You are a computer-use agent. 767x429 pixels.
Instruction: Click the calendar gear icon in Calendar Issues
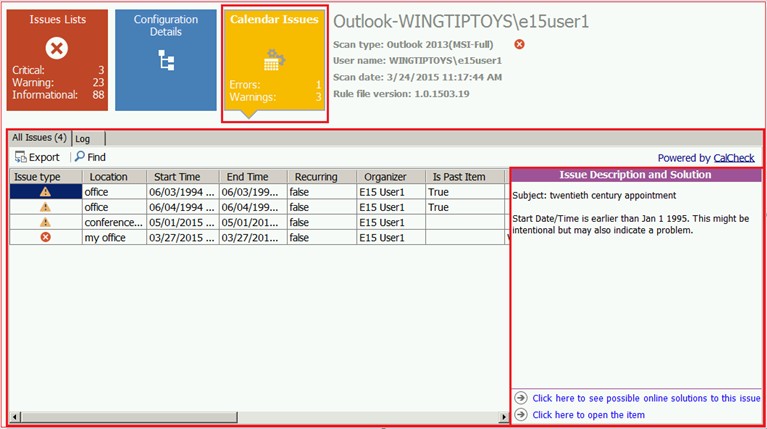[274, 60]
